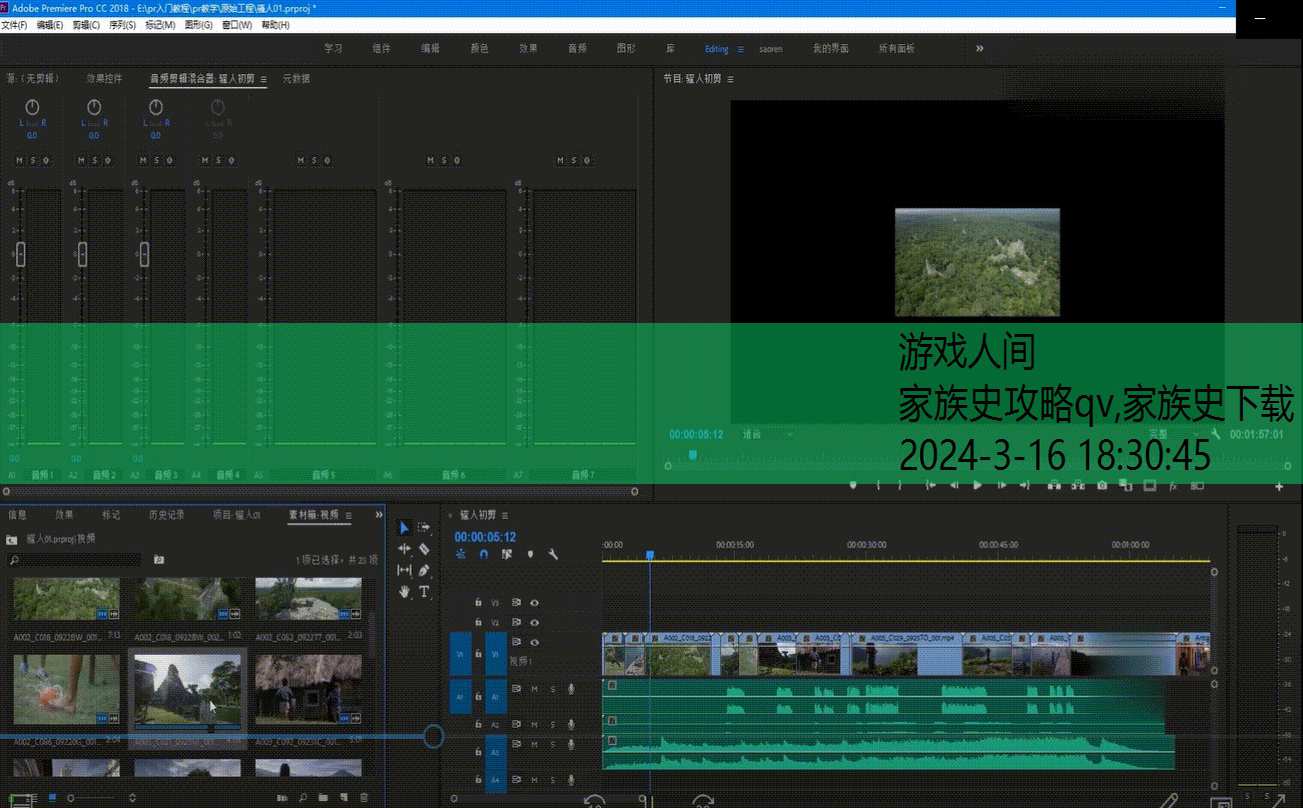1303x808 pixels.
Task: Open button editor plus icon in Program monitor
Action: click(x=1279, y=487)
